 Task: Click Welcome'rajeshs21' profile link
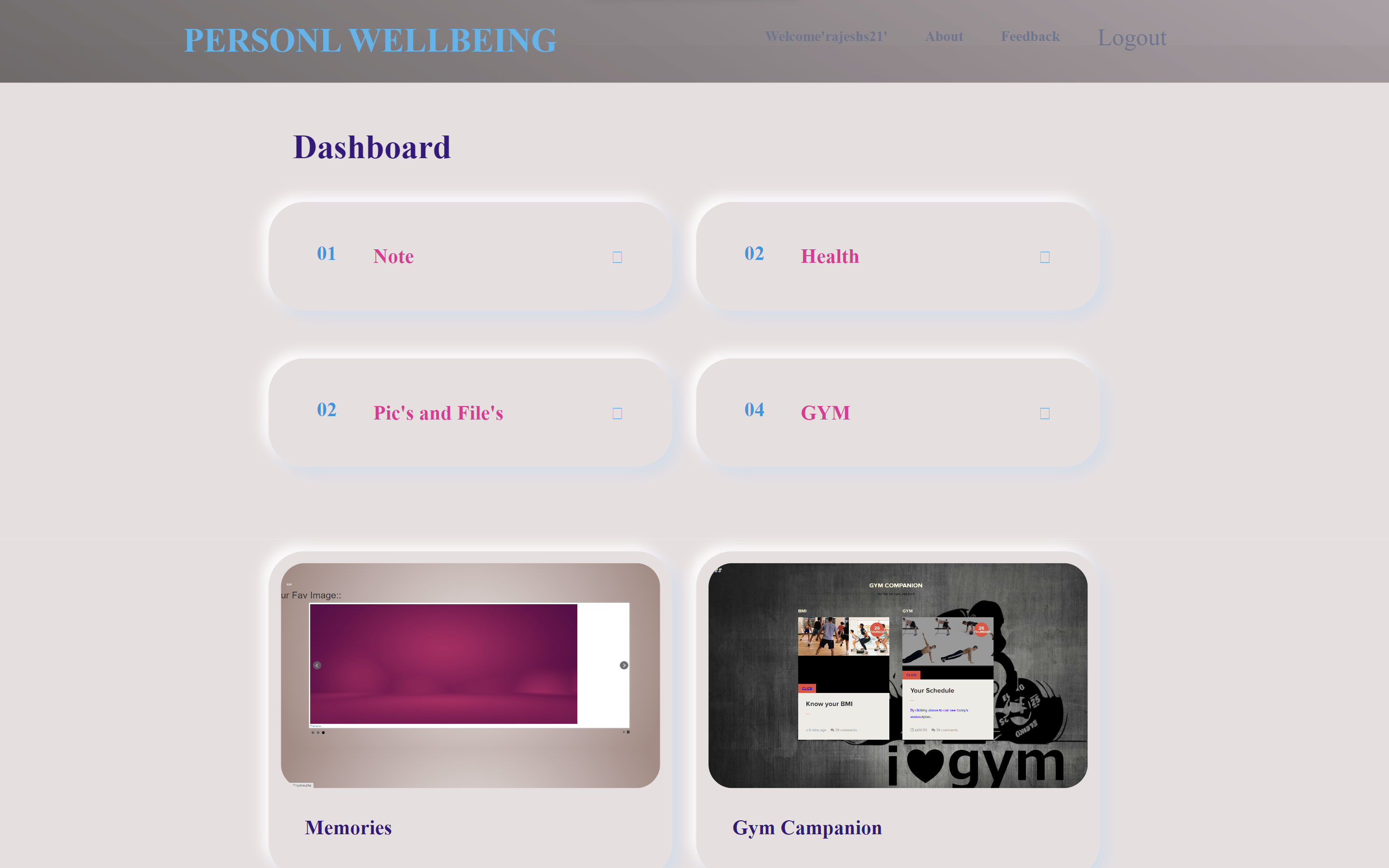826,37
